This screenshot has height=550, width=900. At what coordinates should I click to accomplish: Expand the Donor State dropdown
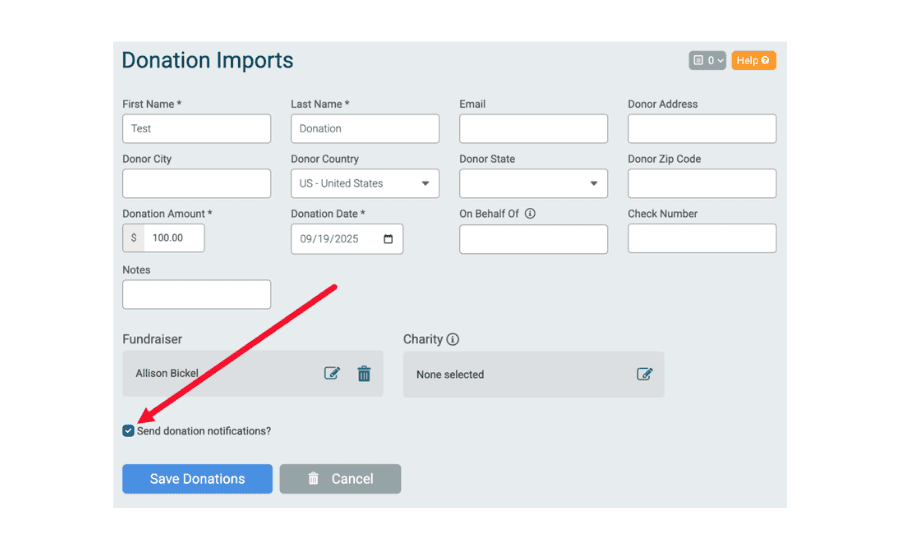(533, 184)
